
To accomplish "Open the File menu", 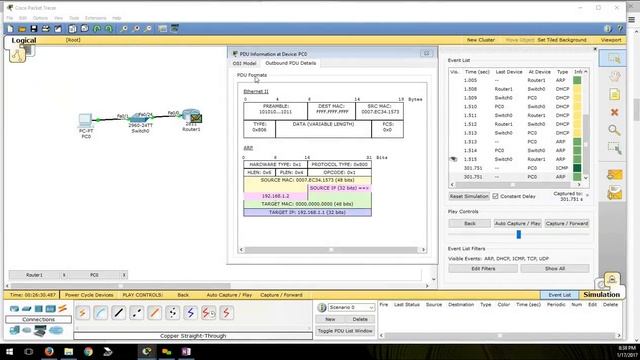I will 9,18.
